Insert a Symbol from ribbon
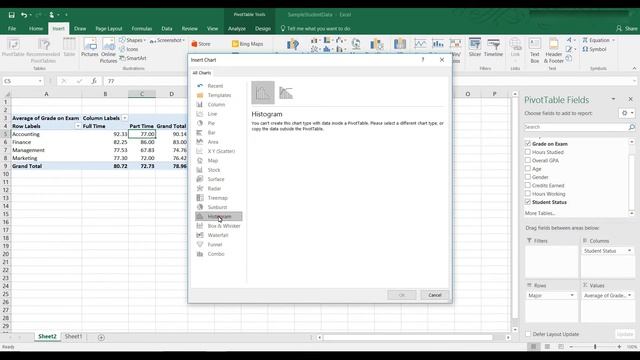Screen dimensions: 640x360 pyautogui.click(x=594, y=49)
